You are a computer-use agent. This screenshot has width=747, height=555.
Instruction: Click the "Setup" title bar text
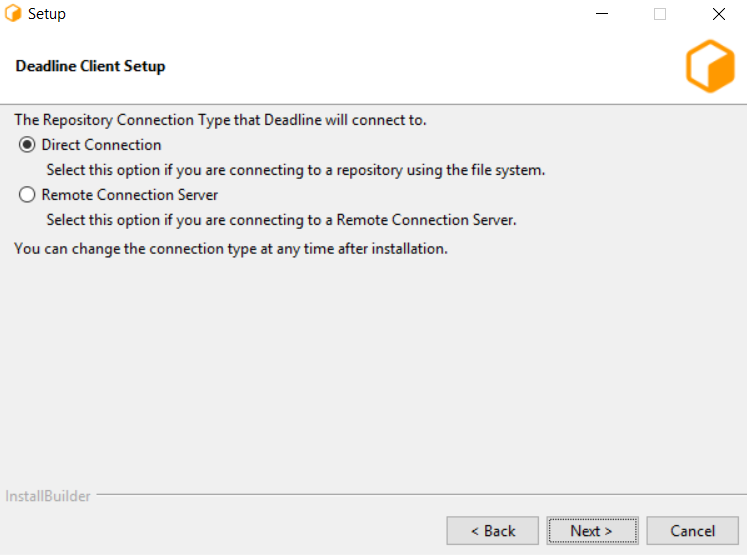point(47,15)
